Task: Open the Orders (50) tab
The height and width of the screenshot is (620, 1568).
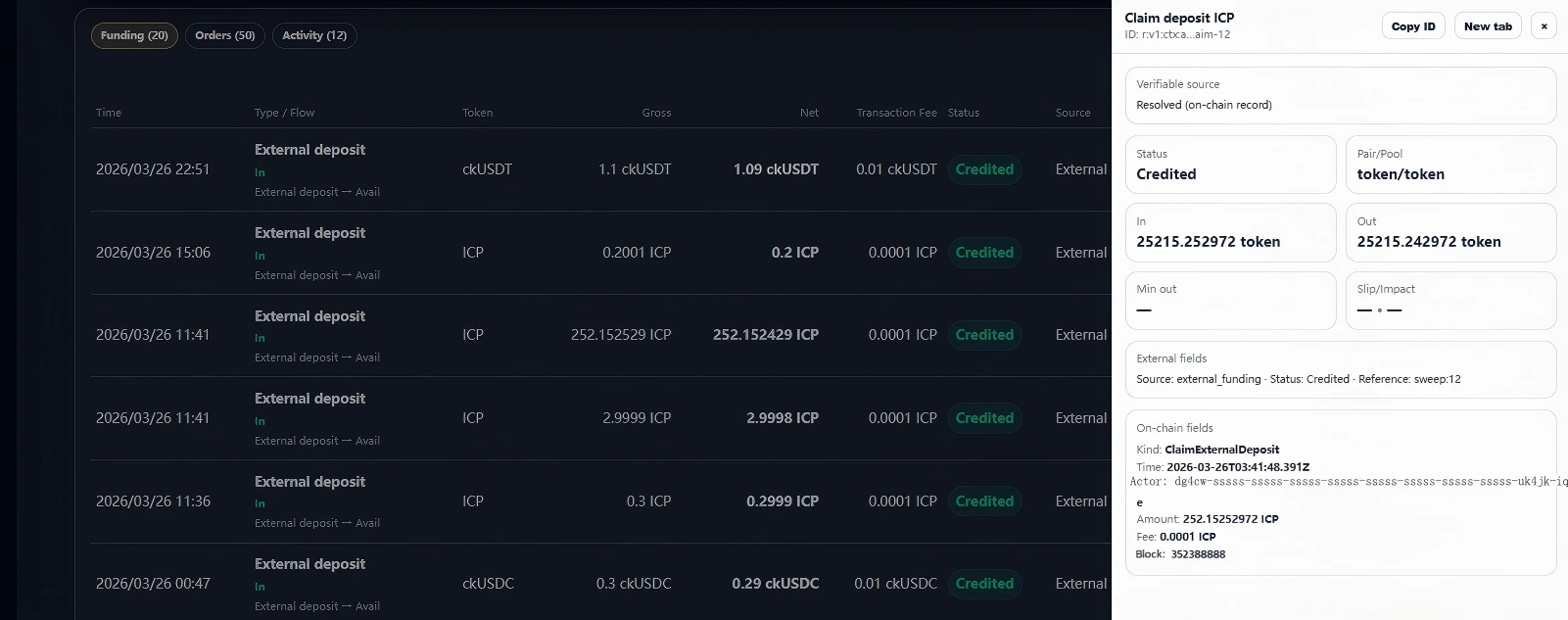Action: [x=224, y=35]
